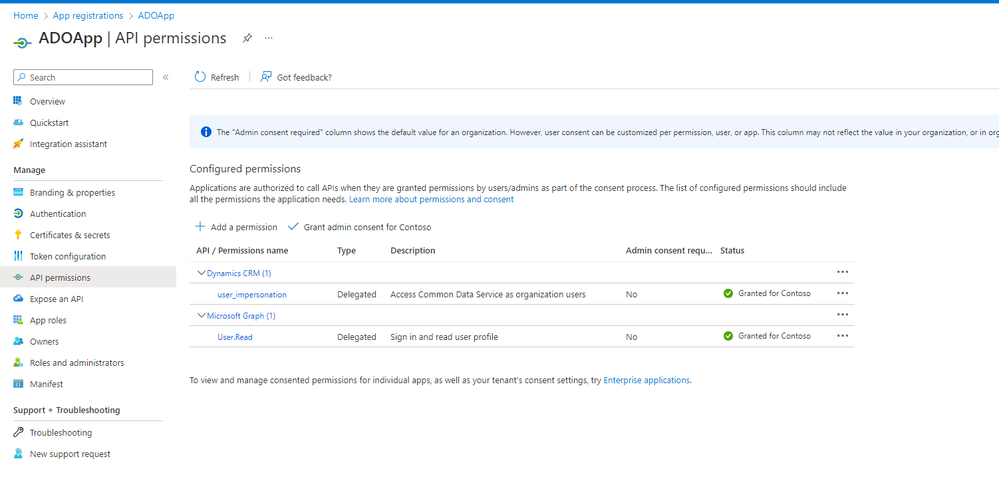Click the Got feedback person icon
The width and height of the screenshot is (999, 485).
[x=266, y=77]
